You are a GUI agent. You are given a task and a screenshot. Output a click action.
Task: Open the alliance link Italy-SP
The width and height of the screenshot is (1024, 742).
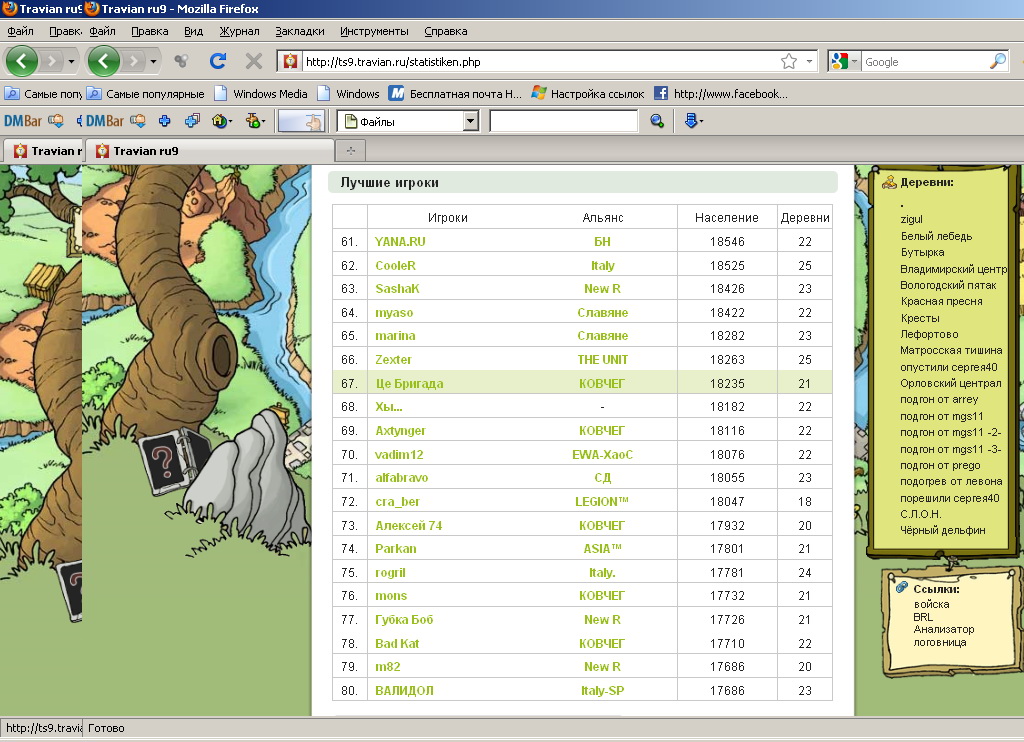[x=602, y=690]
